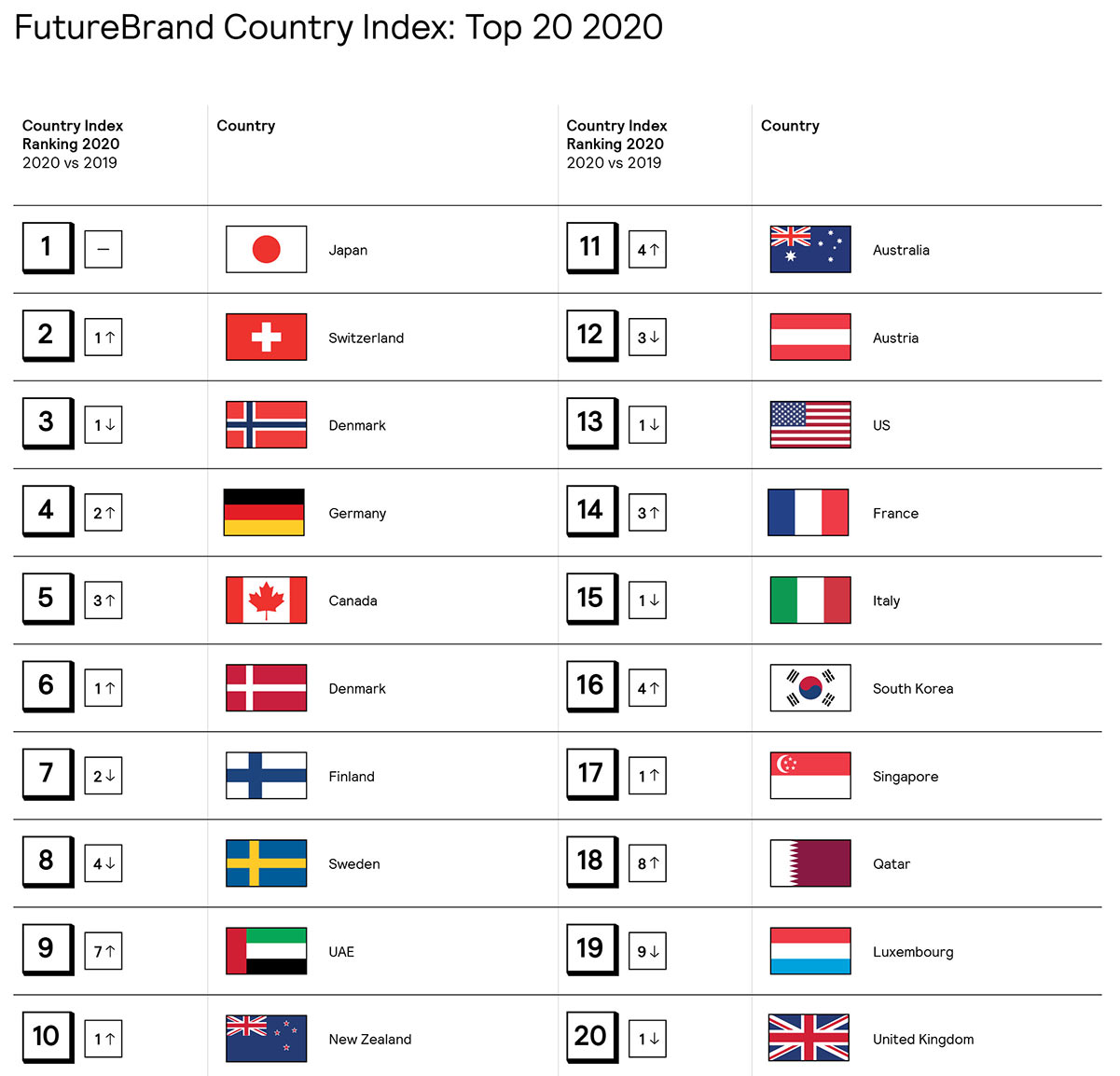
Task: Select the Germany flag
Action: (x=264, y=512)
